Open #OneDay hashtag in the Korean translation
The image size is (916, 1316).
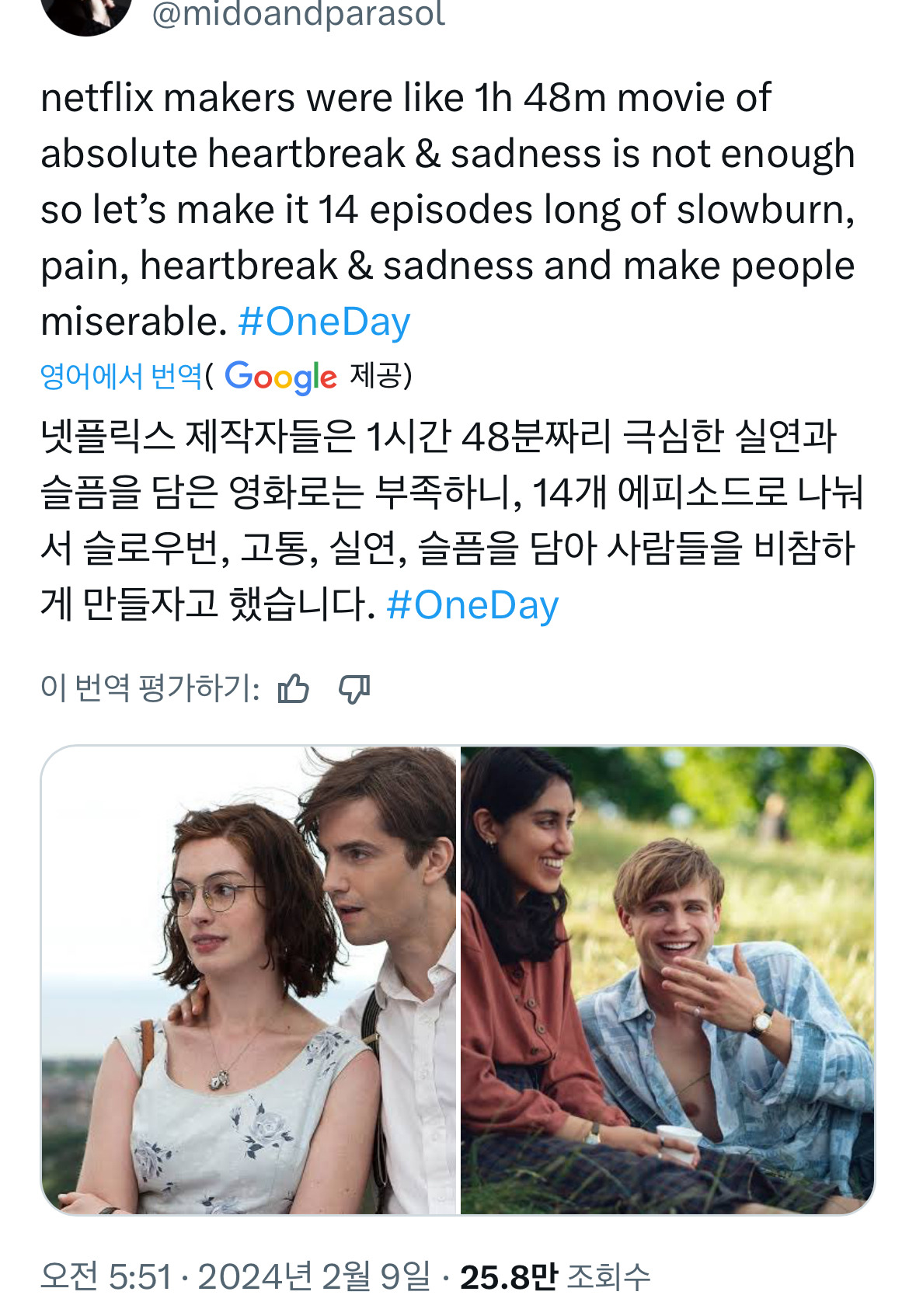[x=472, y=605]
